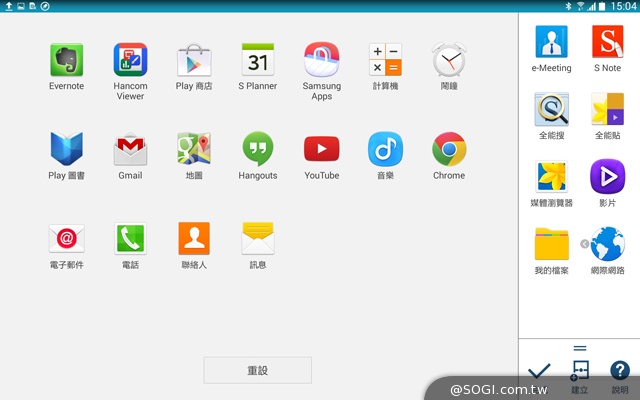Select the Gmail icon

coord(130,149)
